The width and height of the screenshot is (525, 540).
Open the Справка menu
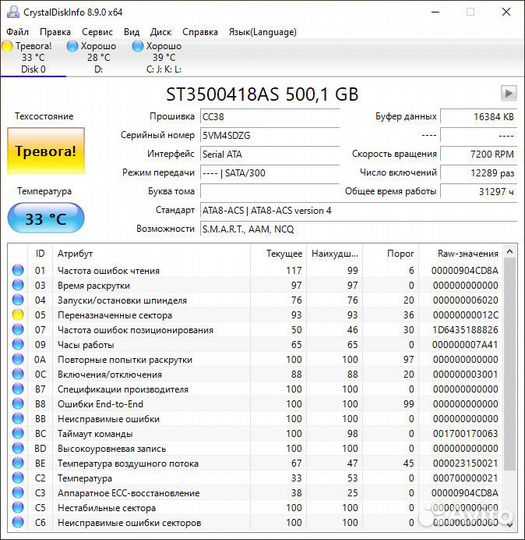point(200,32)
